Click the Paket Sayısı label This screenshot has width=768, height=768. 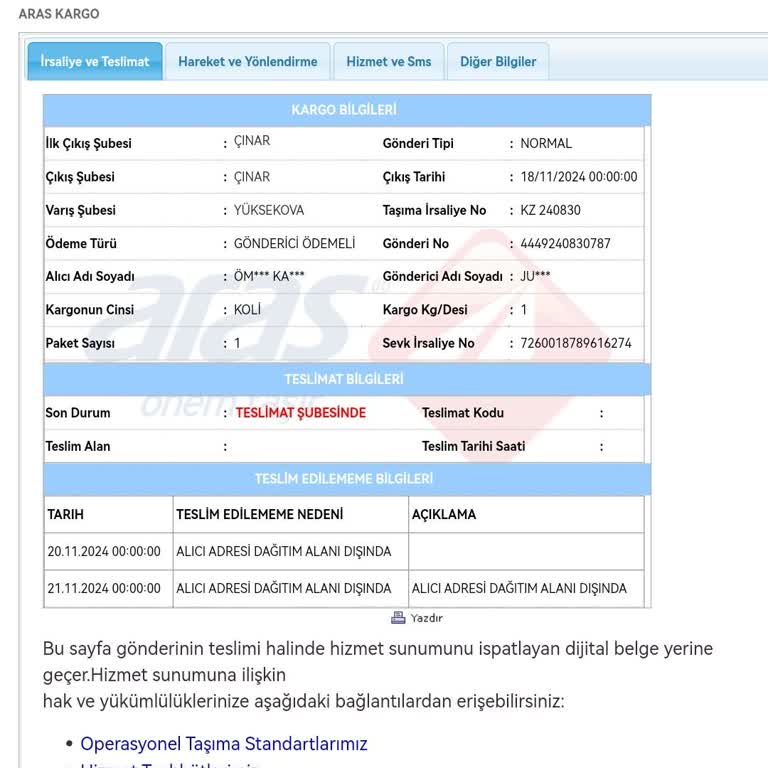point(80,343)
